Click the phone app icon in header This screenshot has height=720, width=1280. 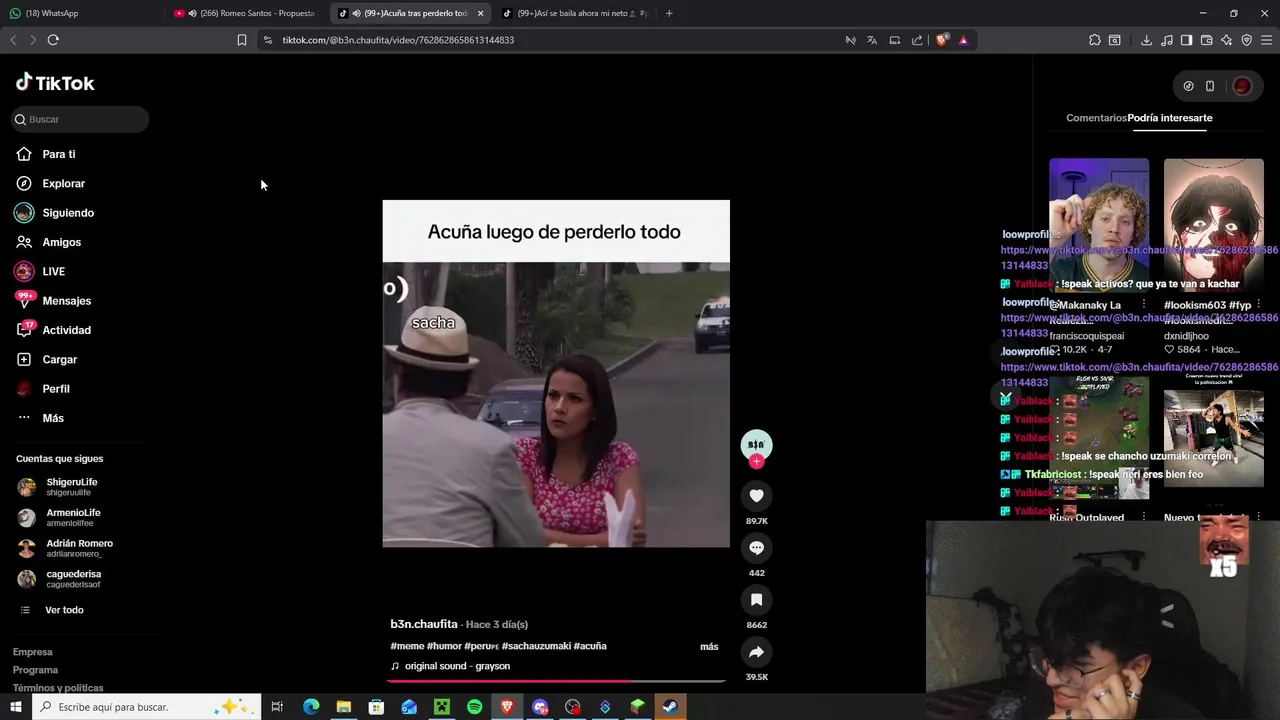coord(1210,86)
